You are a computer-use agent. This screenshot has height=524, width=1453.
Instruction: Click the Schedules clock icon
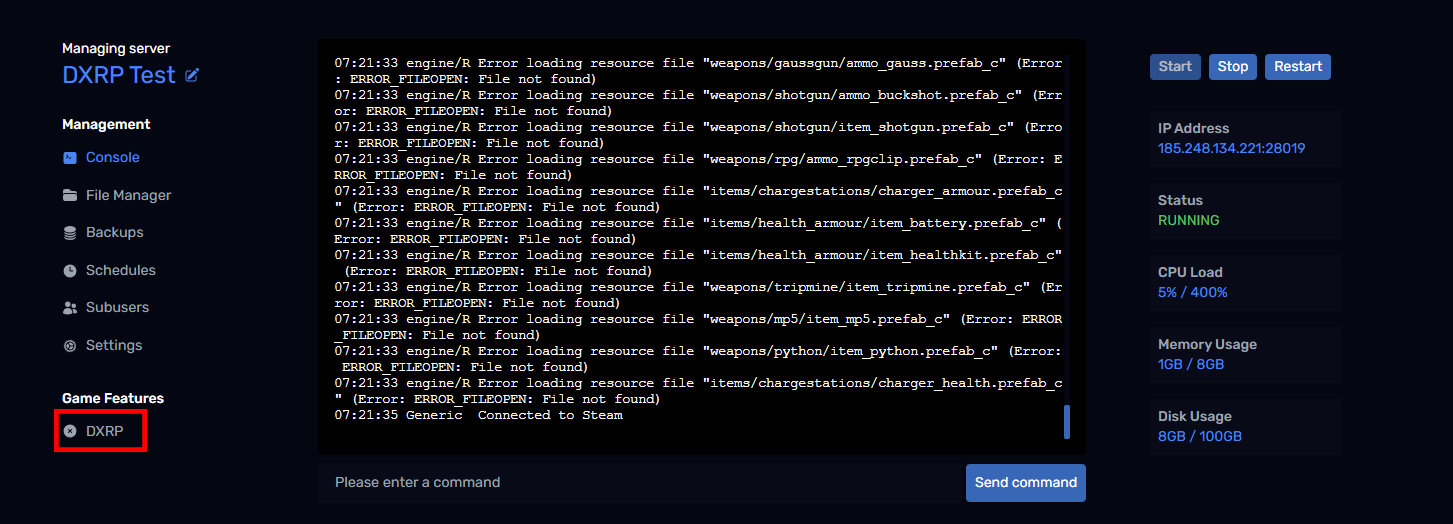pos(70,271)
